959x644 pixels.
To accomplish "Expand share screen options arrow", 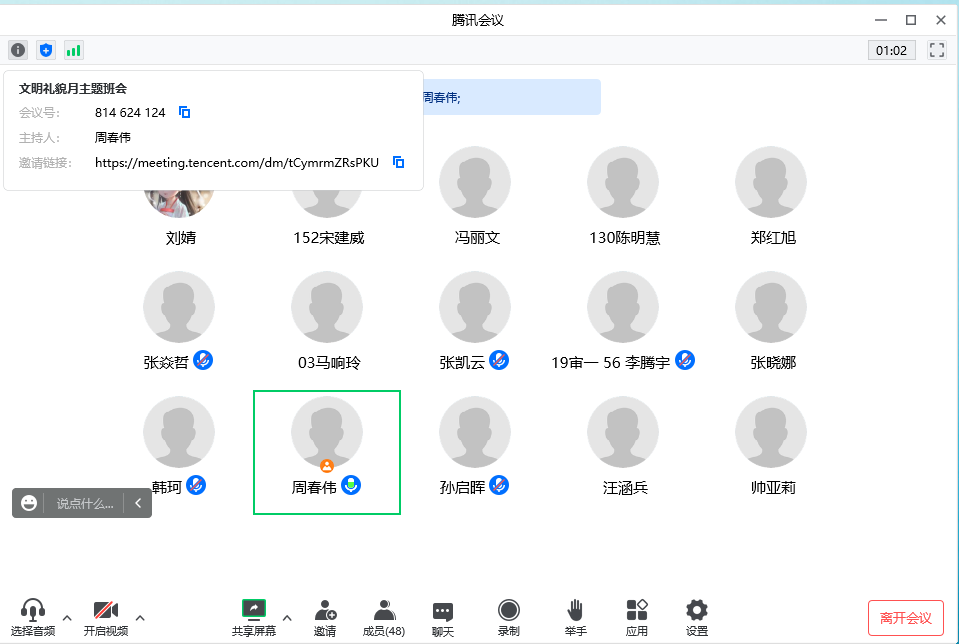I will [287, 617].
